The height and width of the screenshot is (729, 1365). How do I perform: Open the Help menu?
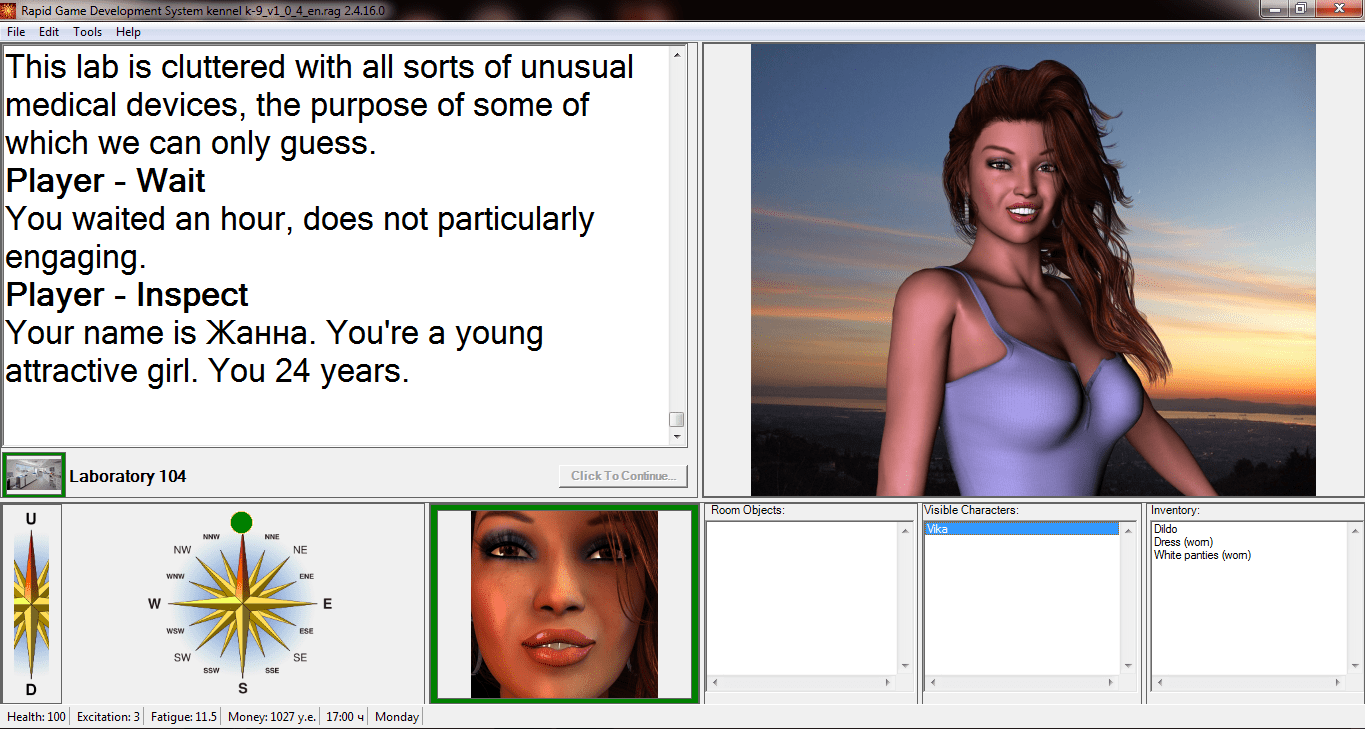[x=129, y=32]
